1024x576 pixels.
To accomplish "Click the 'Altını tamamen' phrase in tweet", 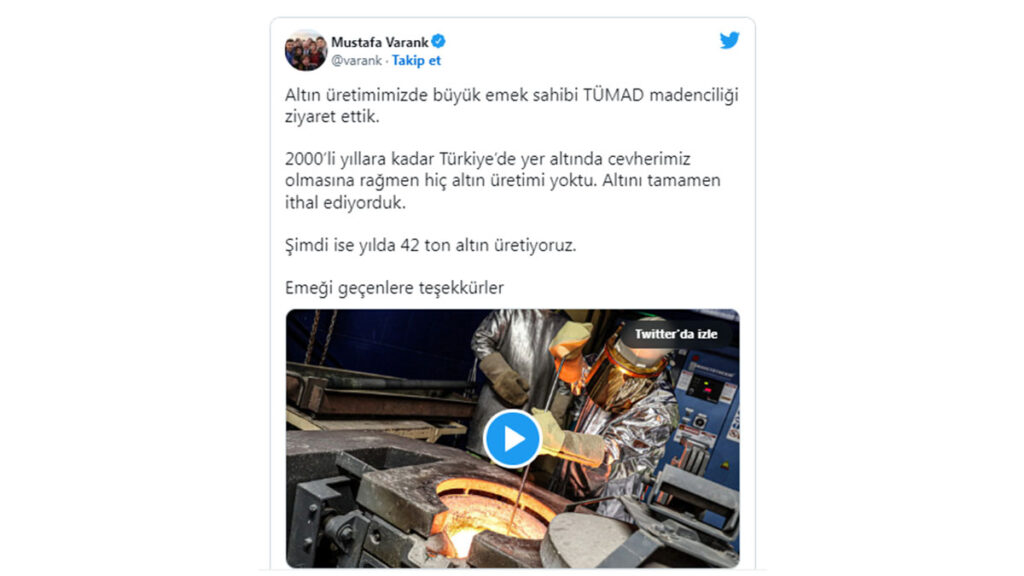I will click(x=661, y=181).
